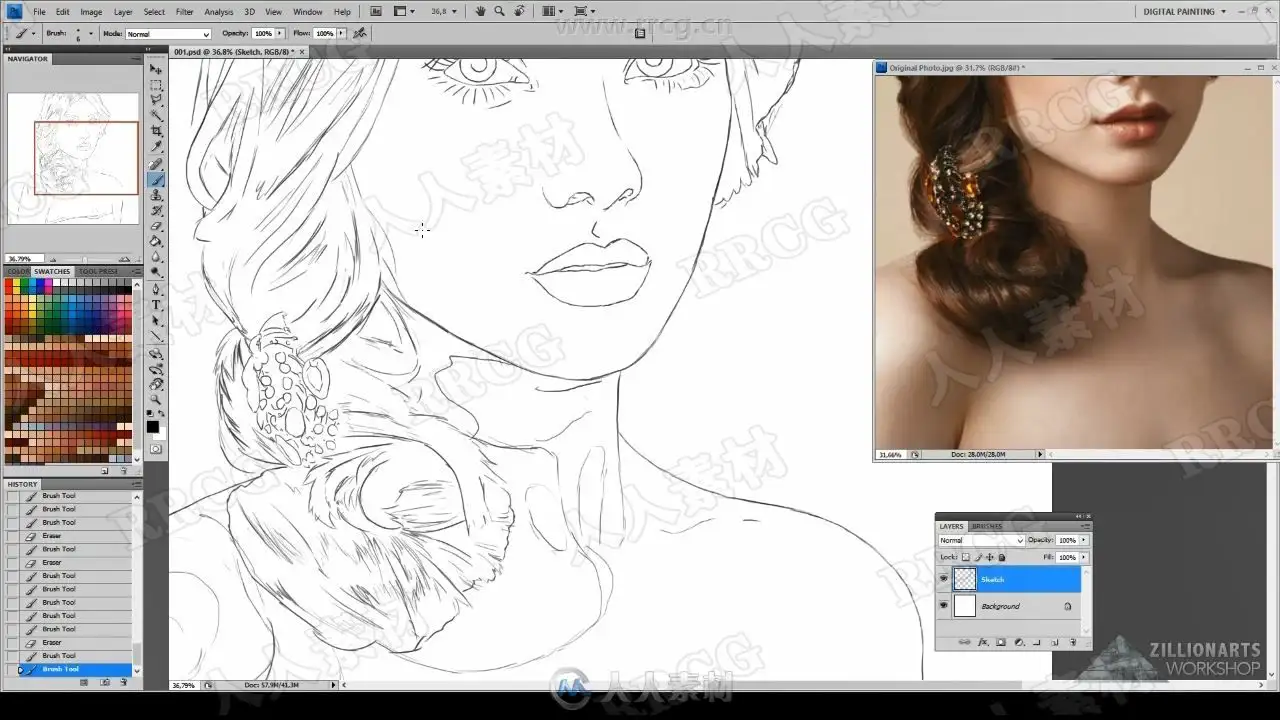Toggle history brush source for first listed Brush Tool state
The image size is (1280, 720).
tap(13, 496)
